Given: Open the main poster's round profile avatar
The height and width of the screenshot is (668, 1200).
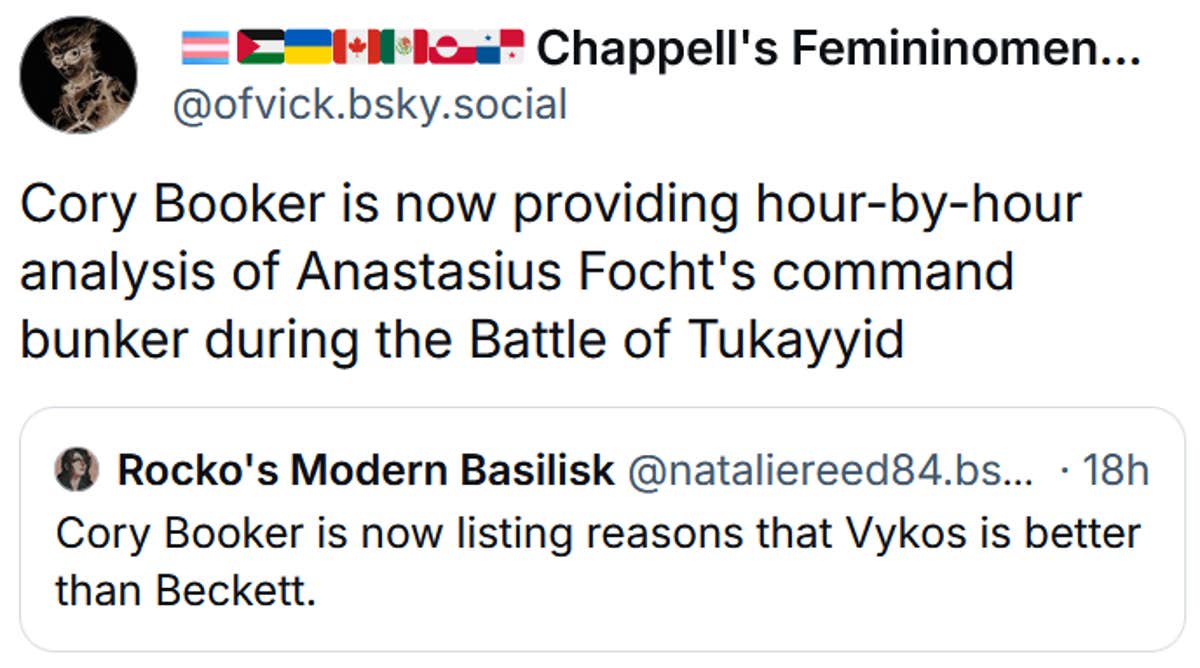Looking at the screenshot, I should [79, 75].
